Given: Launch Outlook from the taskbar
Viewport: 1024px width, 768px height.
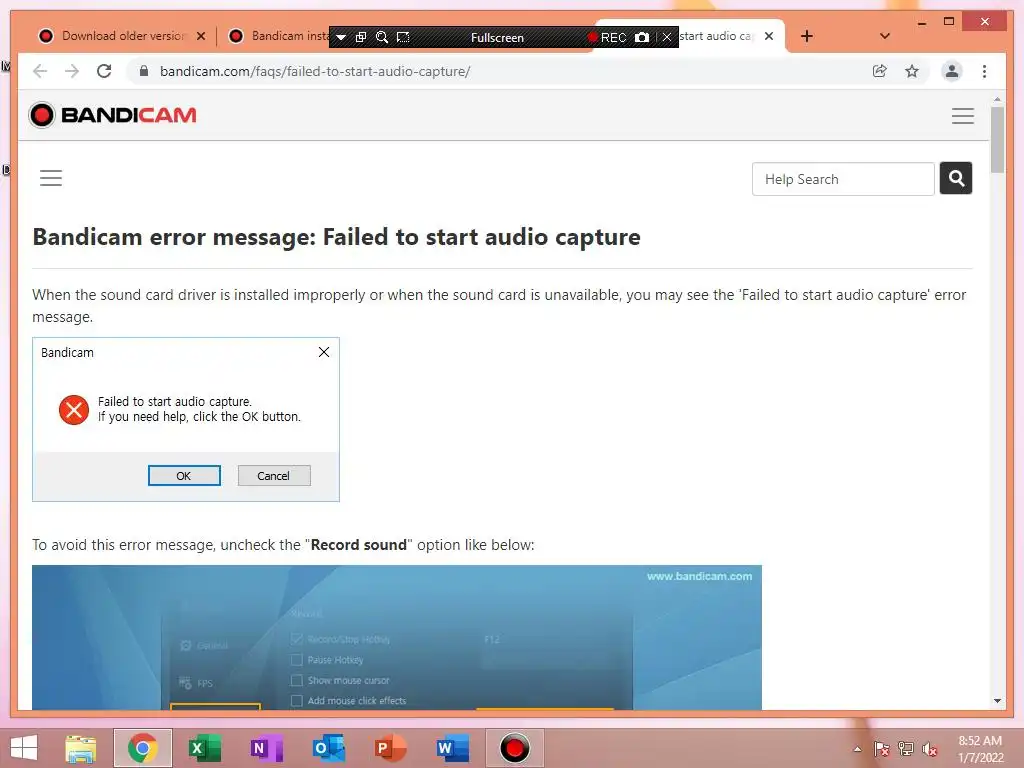Looking at the screenshot, I should [328, 748].
